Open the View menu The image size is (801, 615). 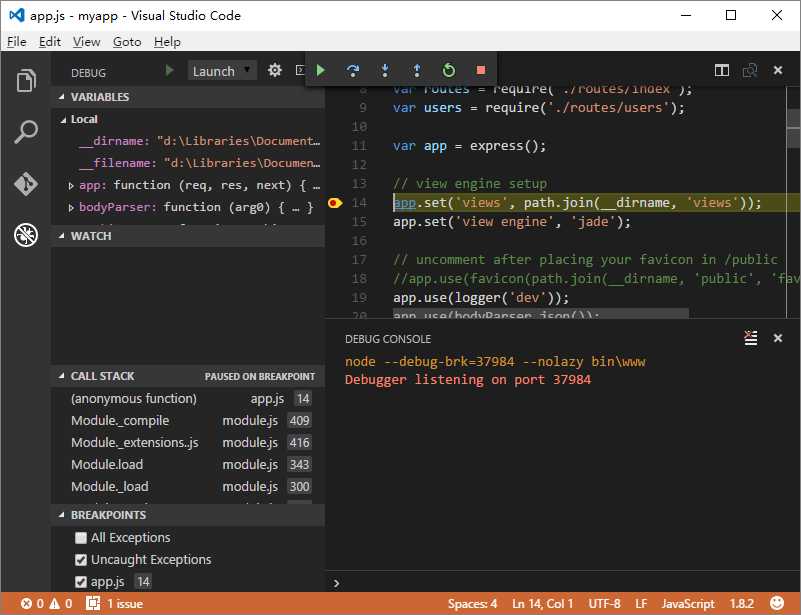[x=87, y=42]
